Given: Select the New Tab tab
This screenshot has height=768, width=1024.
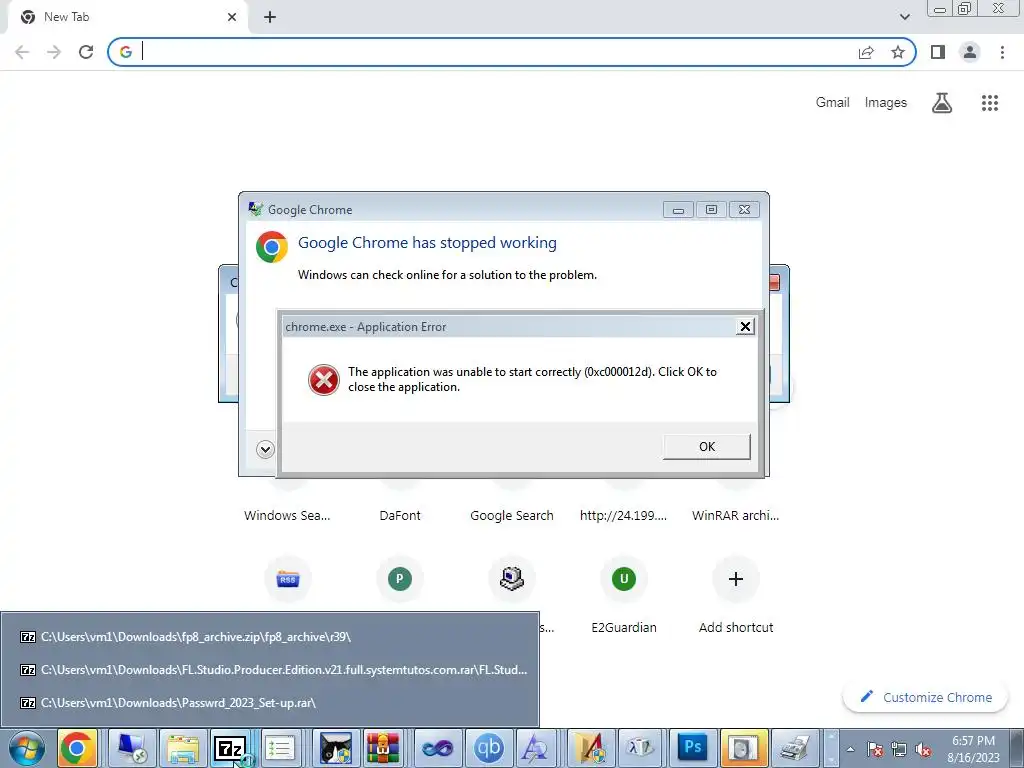Looking at the screenshot, I should coord(128,18).
